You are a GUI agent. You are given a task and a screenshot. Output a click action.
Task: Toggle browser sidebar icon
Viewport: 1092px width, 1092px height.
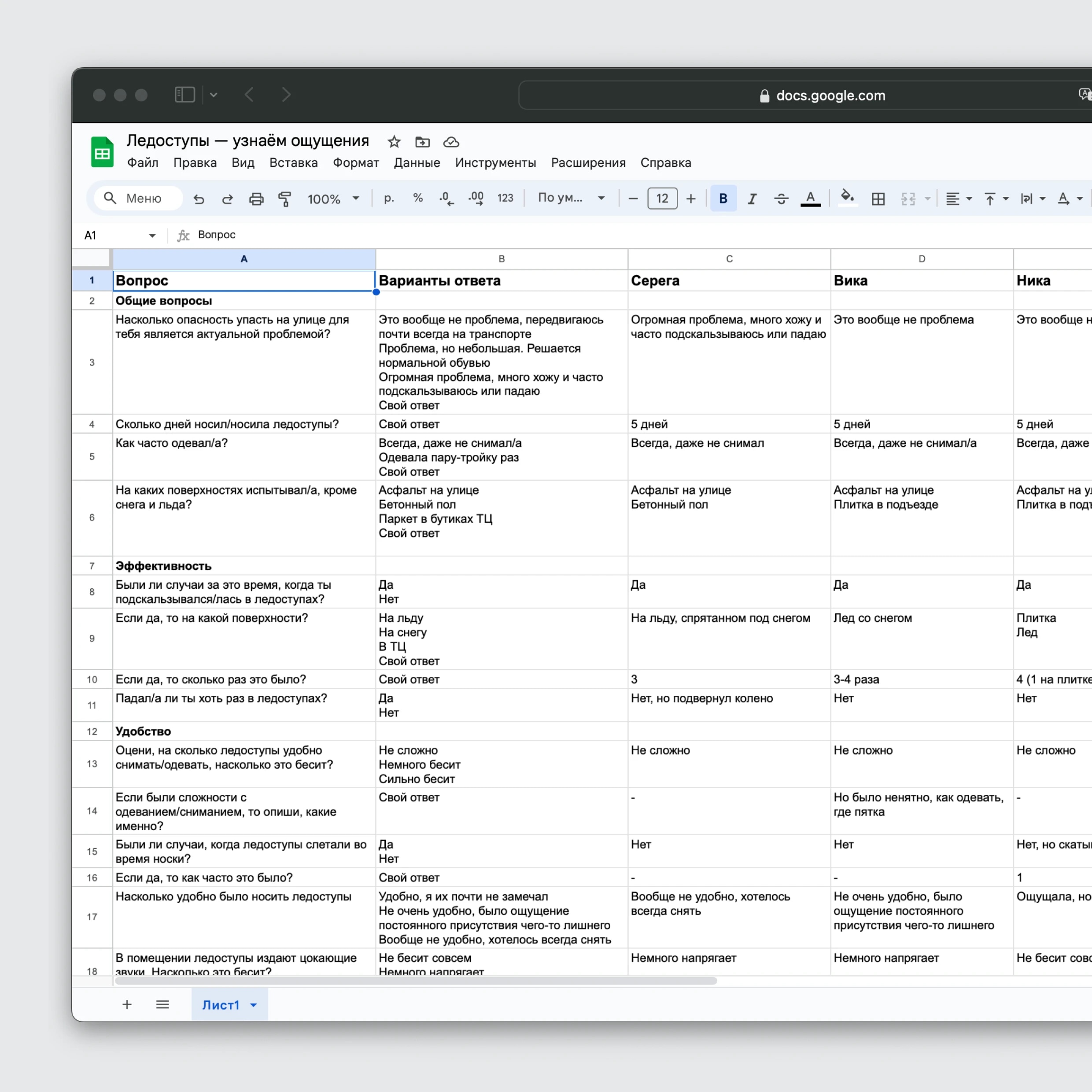184,94
